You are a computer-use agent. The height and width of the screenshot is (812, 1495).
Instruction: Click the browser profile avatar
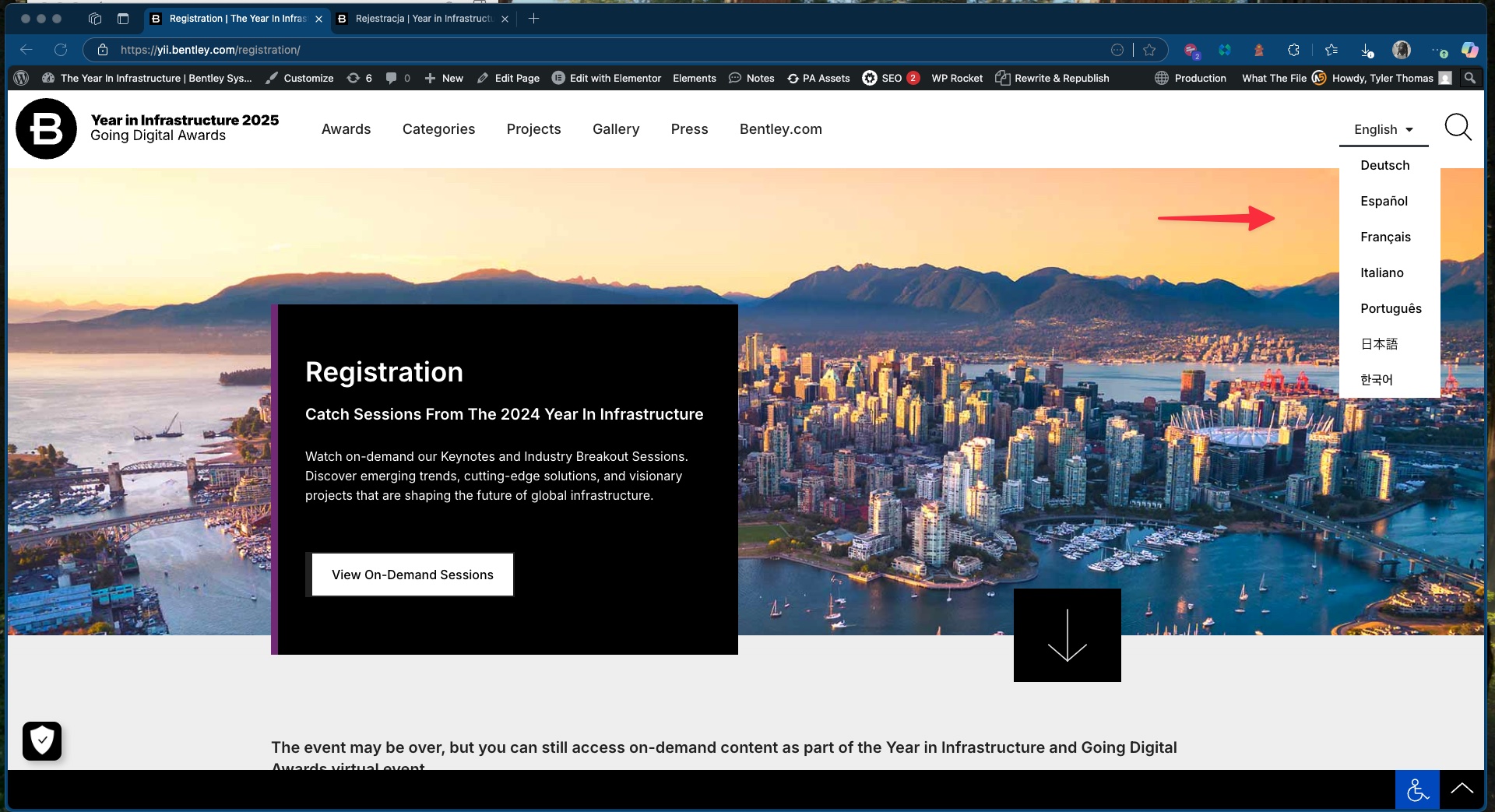tap(1402, 50)
